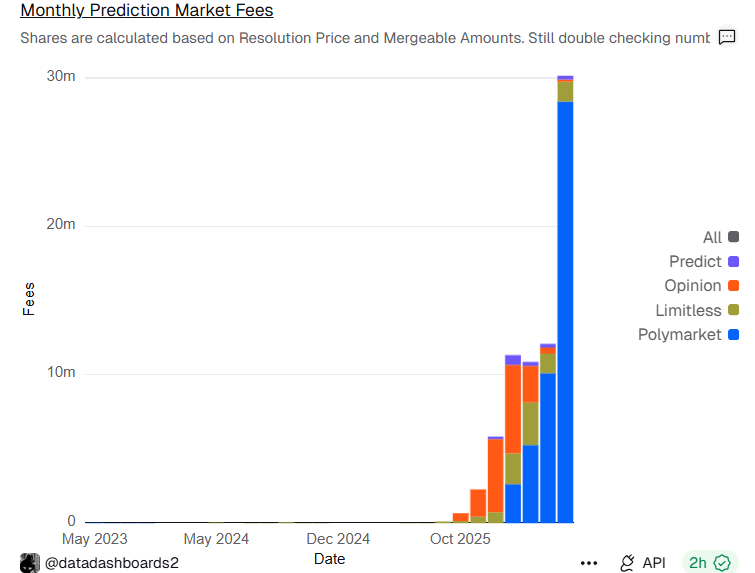Viewport: 755px width, 573px height.
Task: Click the API plug icon
Action: point(627,563)
